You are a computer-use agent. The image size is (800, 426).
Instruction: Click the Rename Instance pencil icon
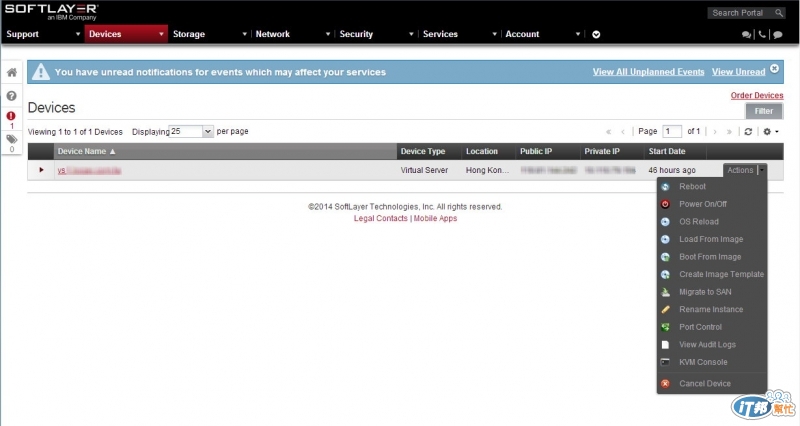tap(665, 310)
